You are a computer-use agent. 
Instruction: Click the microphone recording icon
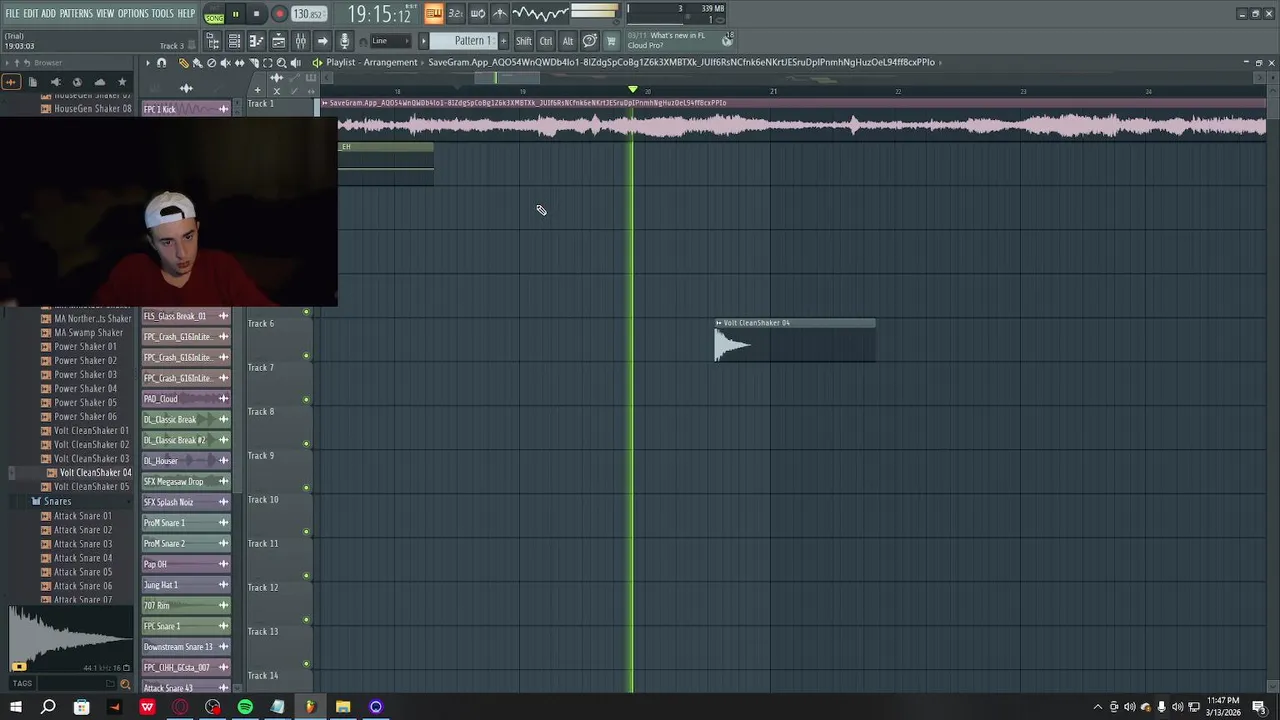(344, 41)
